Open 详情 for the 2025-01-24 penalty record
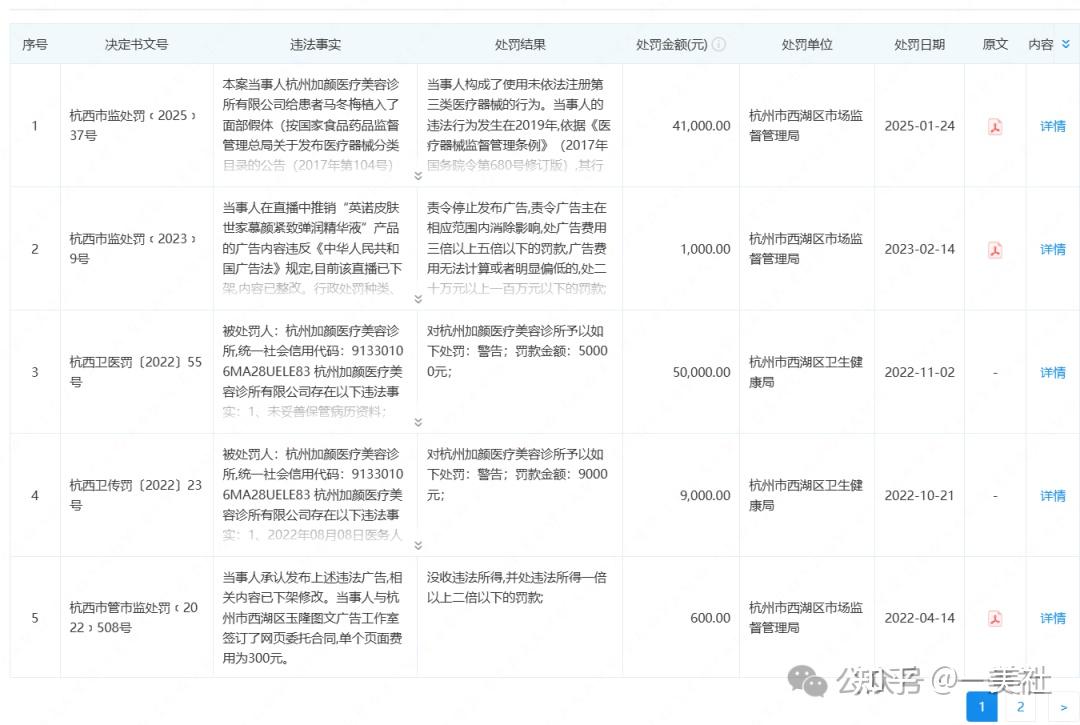 [1051, 126]
